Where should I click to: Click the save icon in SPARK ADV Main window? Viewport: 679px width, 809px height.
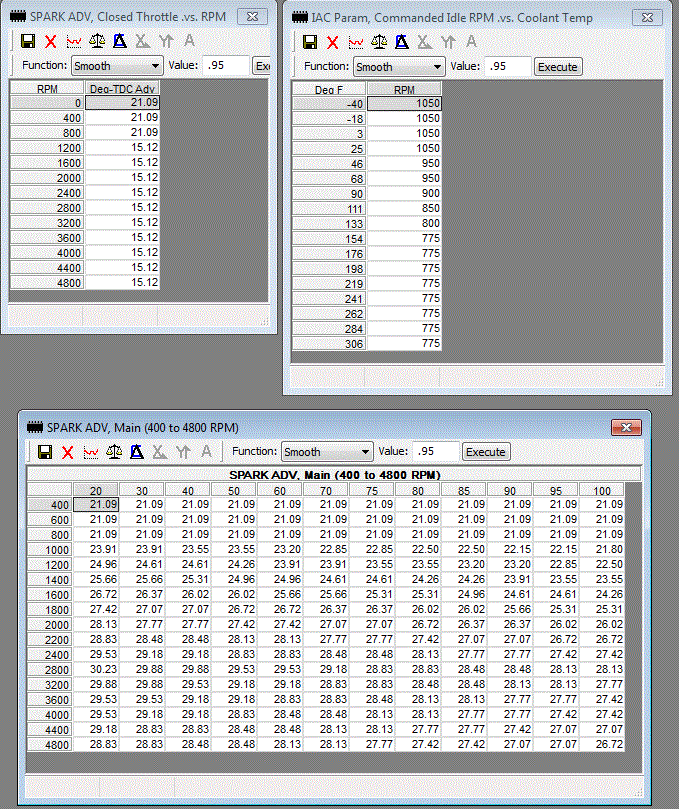tap(45, 452)
